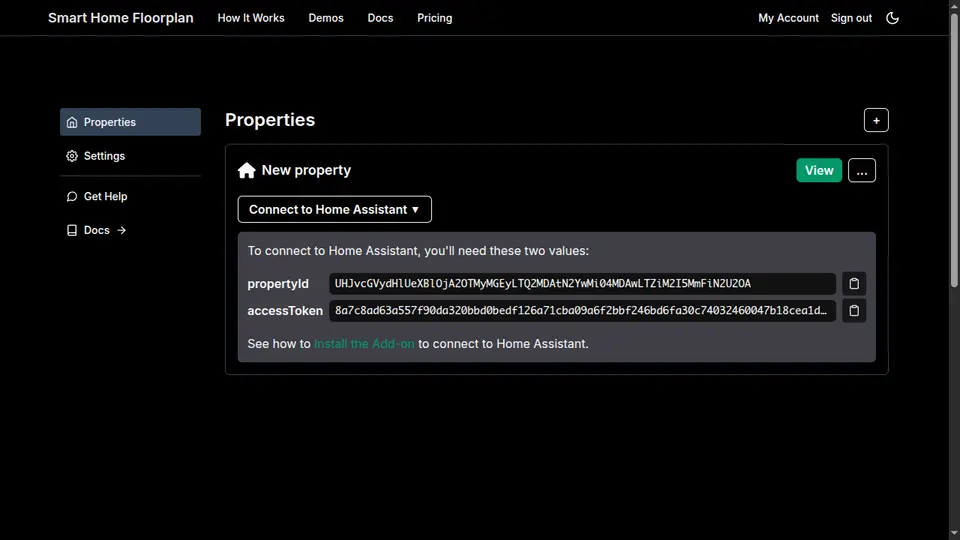Open My Account

click(788, 18)
